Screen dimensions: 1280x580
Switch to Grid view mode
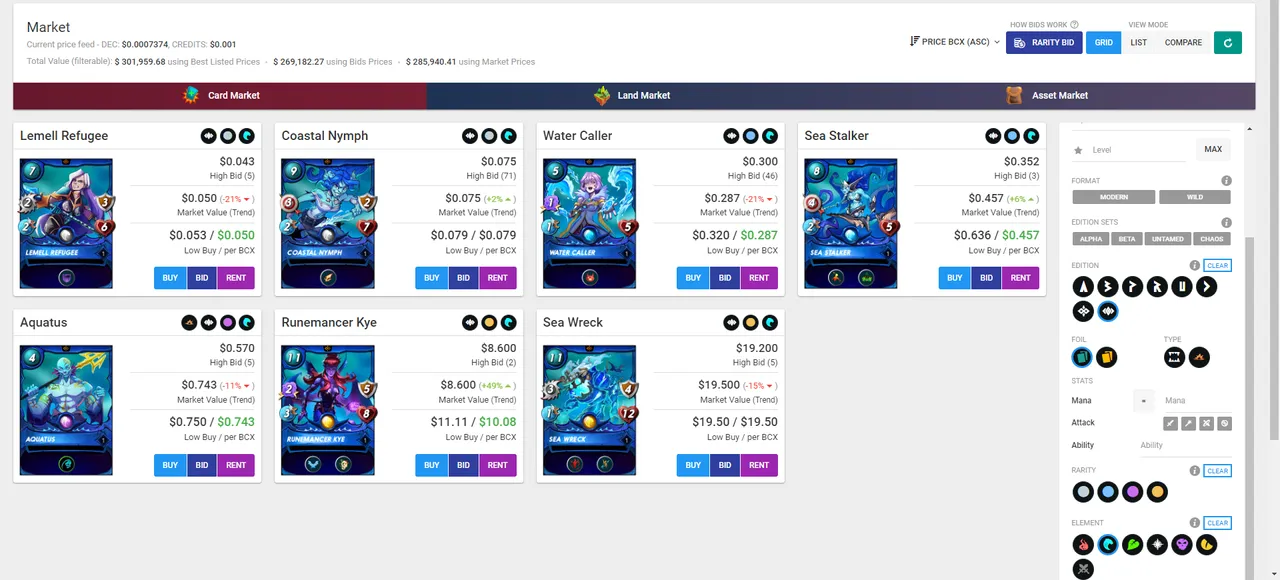tap(1103, 42)
